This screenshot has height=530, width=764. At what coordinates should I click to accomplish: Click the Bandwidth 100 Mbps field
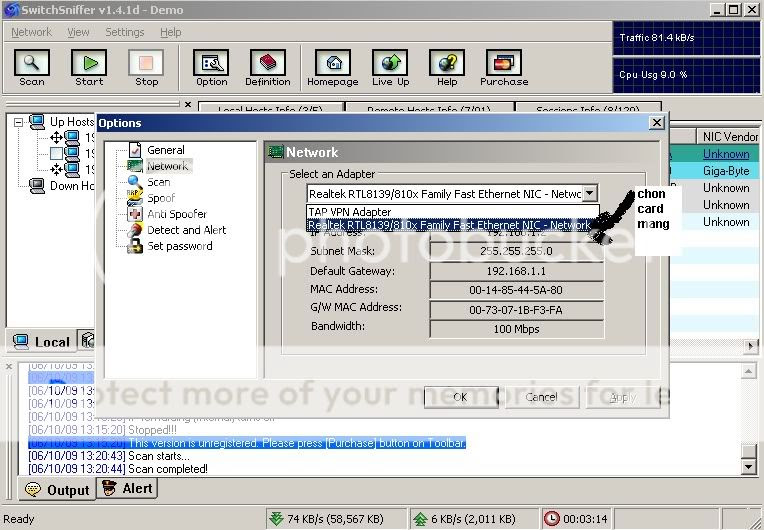(516, 329)
